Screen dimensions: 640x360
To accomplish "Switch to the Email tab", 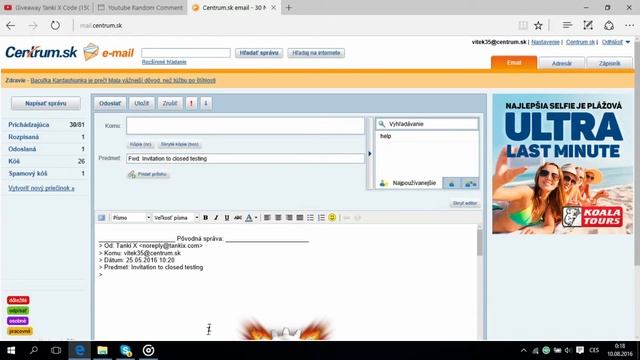I will [x=514, y=62].
